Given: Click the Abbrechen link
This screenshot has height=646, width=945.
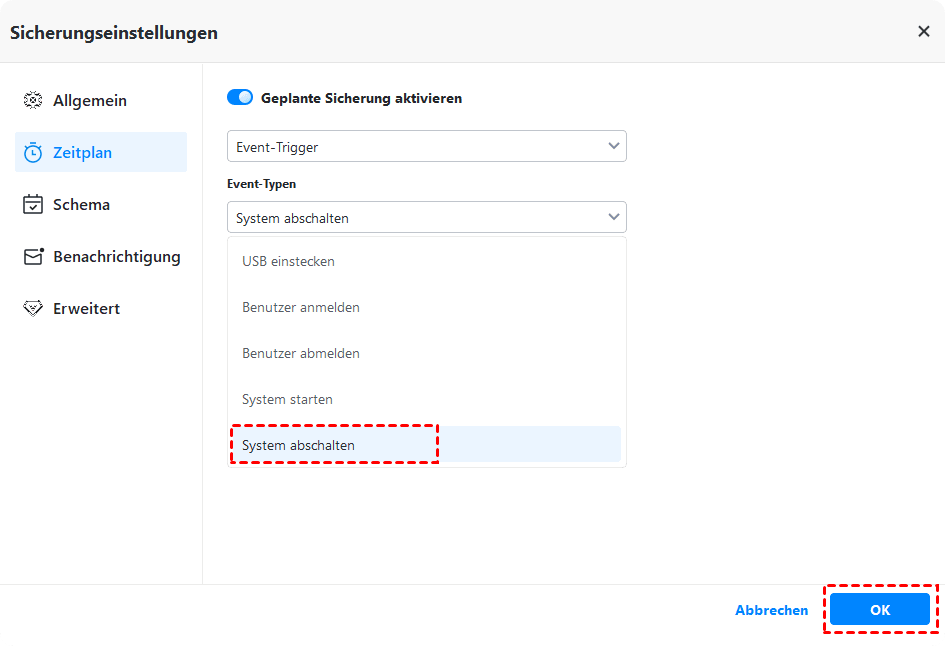Looking at the screenshot, I should 771,610.
